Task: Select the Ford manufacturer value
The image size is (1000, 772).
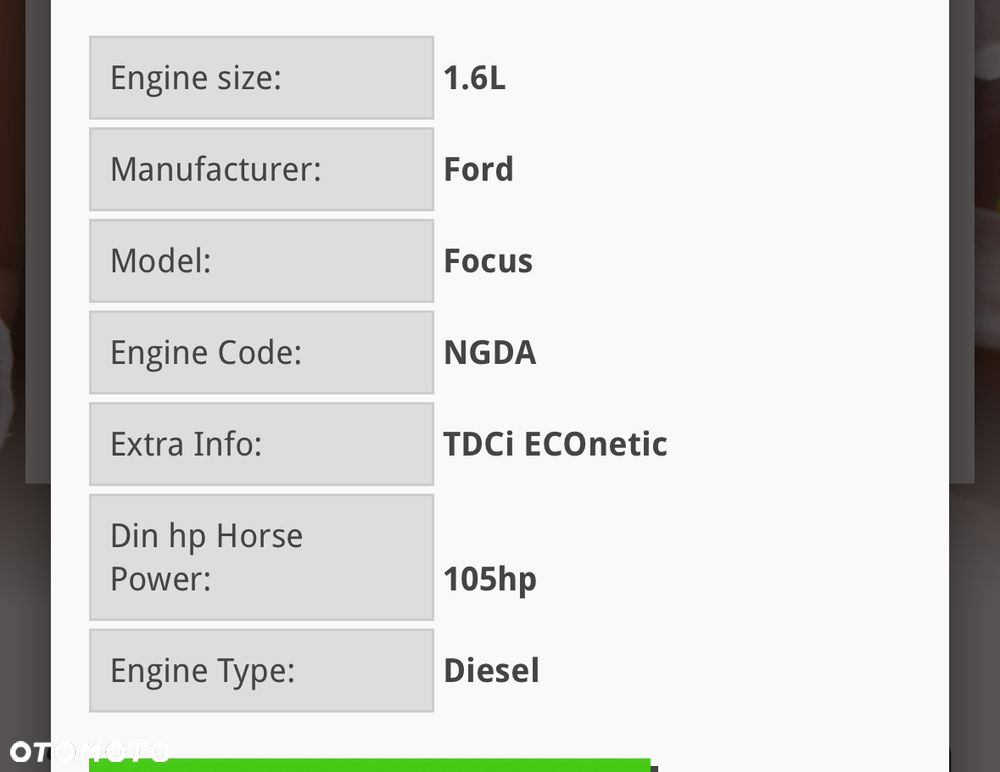Action: click(478, 169)
